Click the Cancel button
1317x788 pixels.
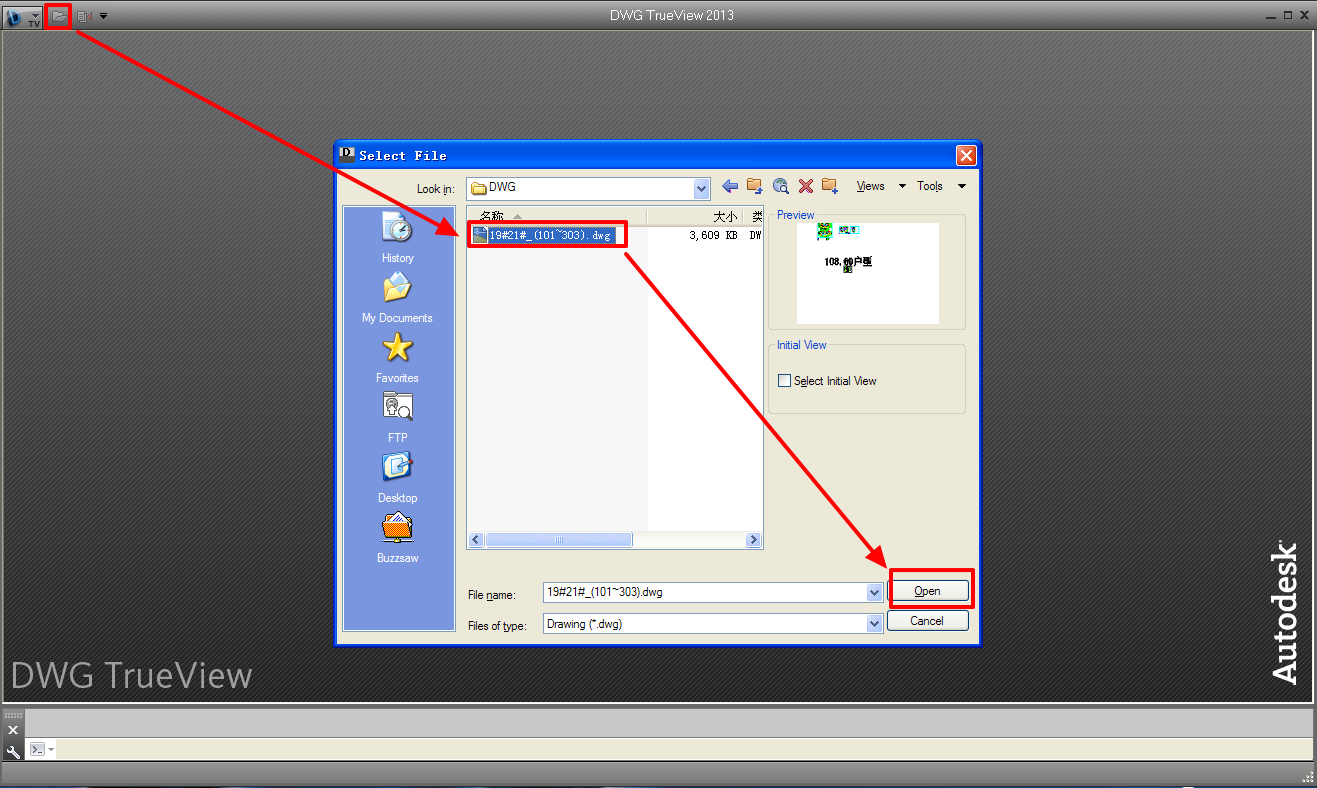pos(928,621)
